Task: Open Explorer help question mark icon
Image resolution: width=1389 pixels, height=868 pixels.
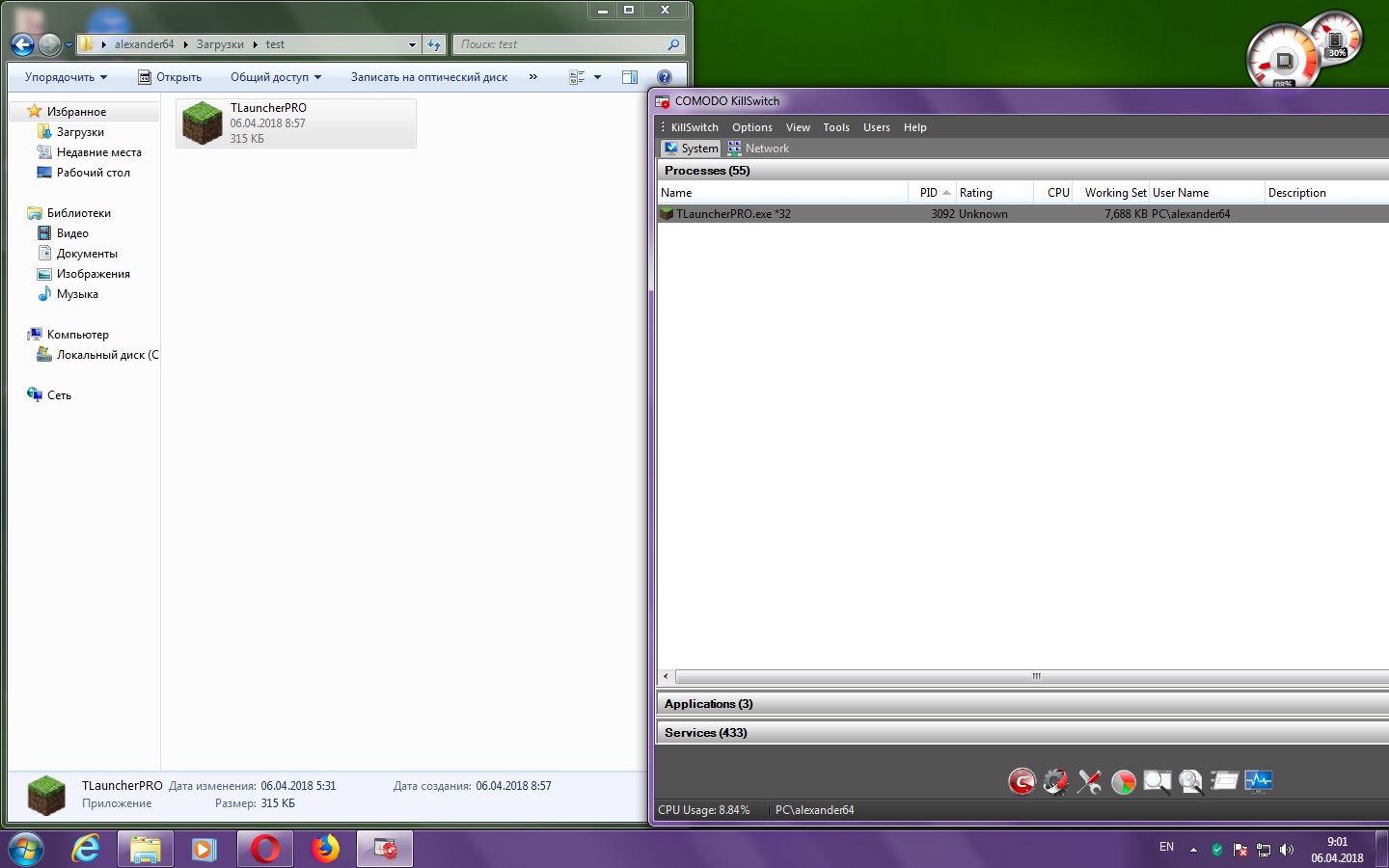Action: pyautogui.click(x=665, y=77)
